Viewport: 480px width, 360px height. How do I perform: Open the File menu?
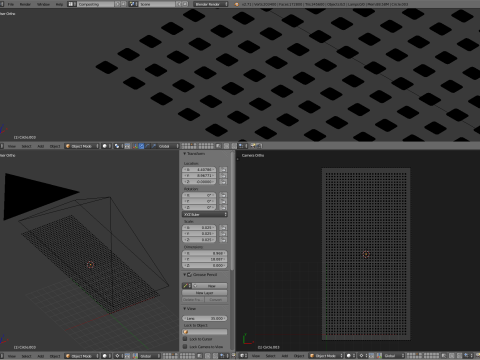pos(11,4)
